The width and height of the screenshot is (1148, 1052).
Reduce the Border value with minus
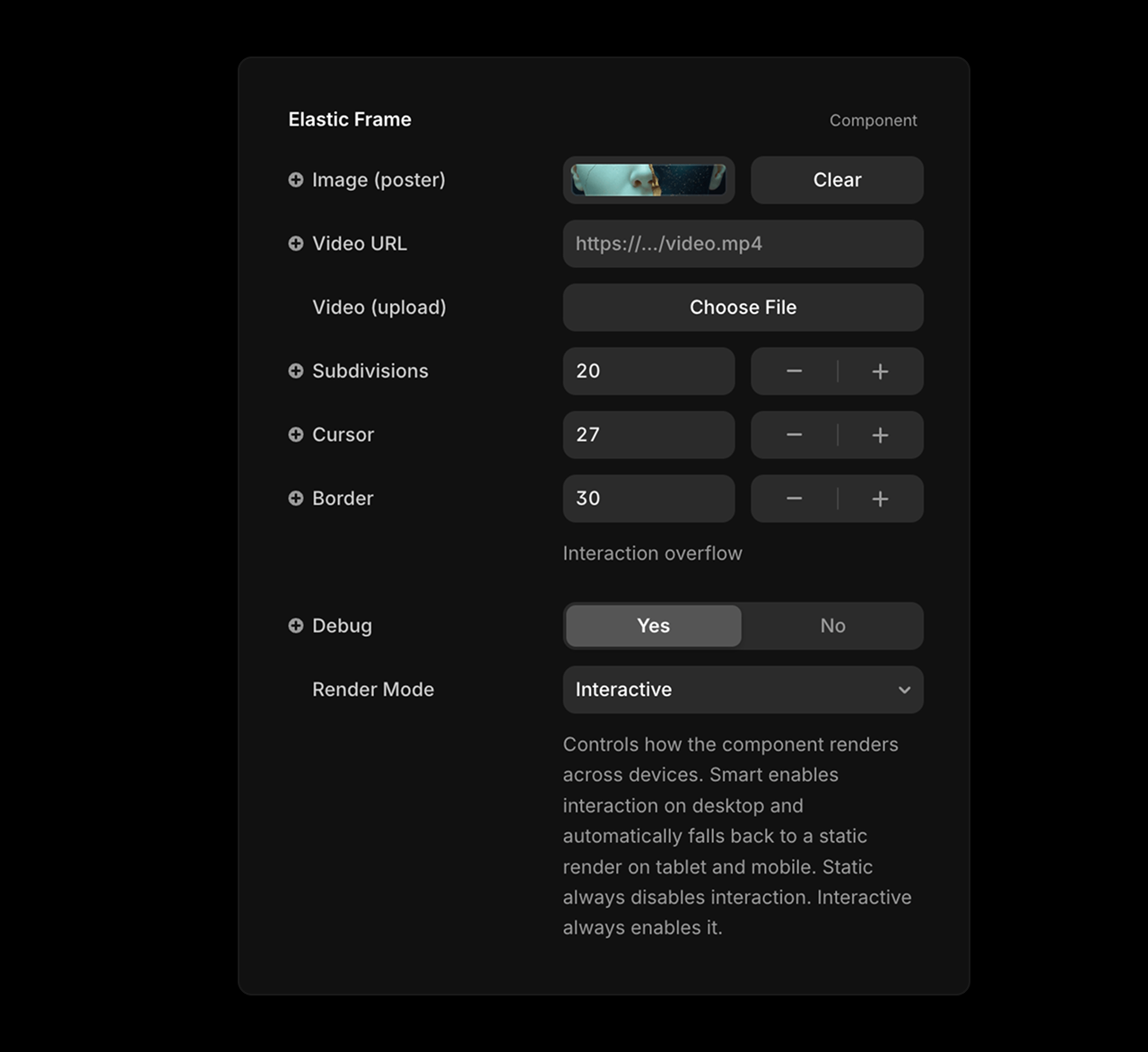(x=794, y=499)
